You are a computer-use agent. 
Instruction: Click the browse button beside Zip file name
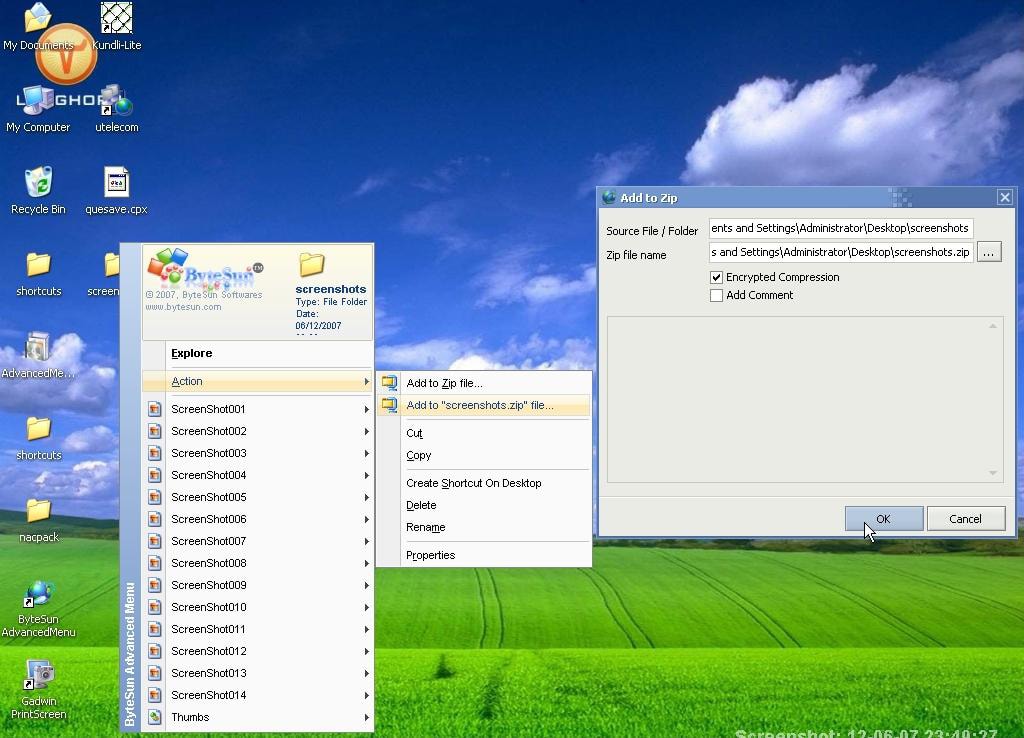[x=989, y=252]
